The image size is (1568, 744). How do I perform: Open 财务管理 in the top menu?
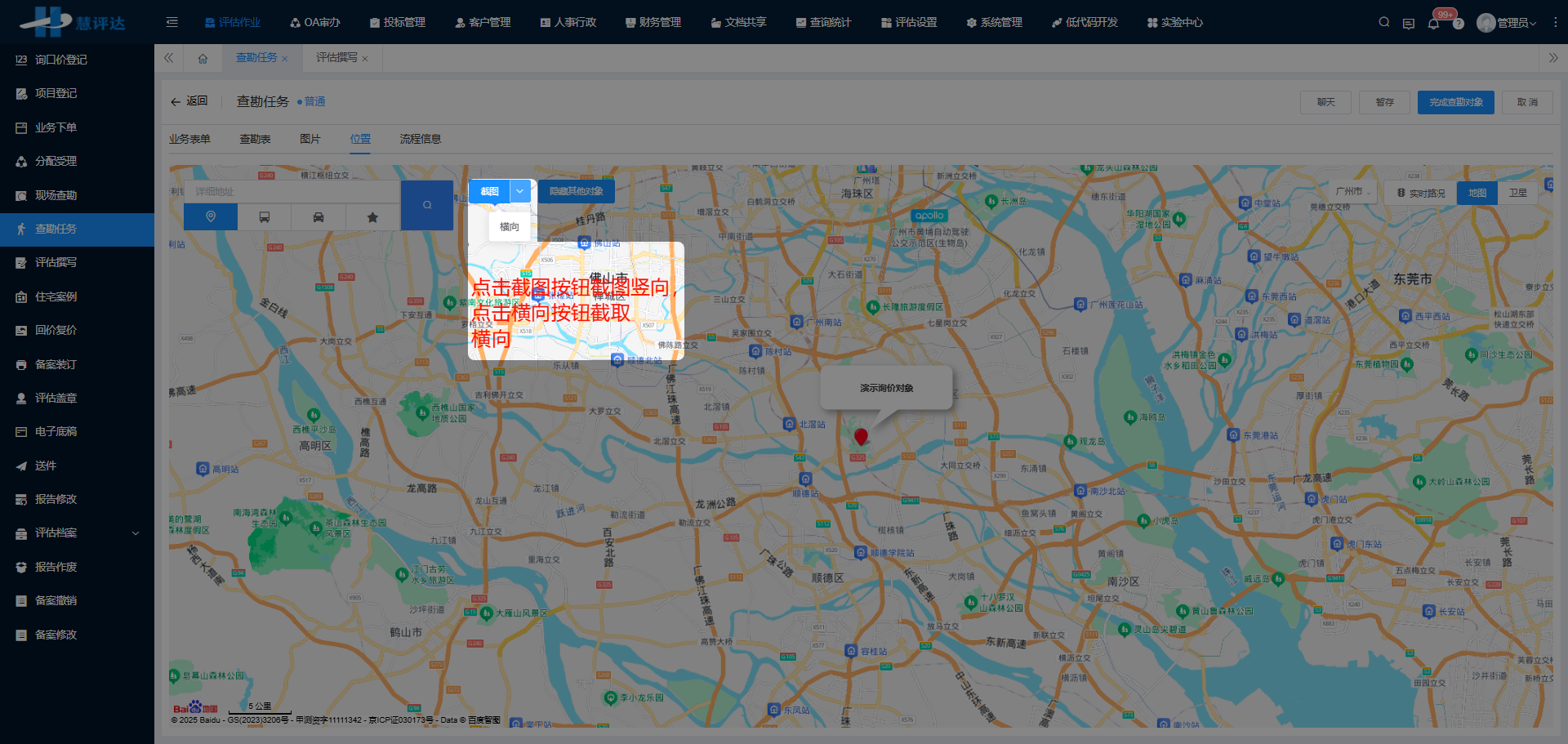pos(653,23)
